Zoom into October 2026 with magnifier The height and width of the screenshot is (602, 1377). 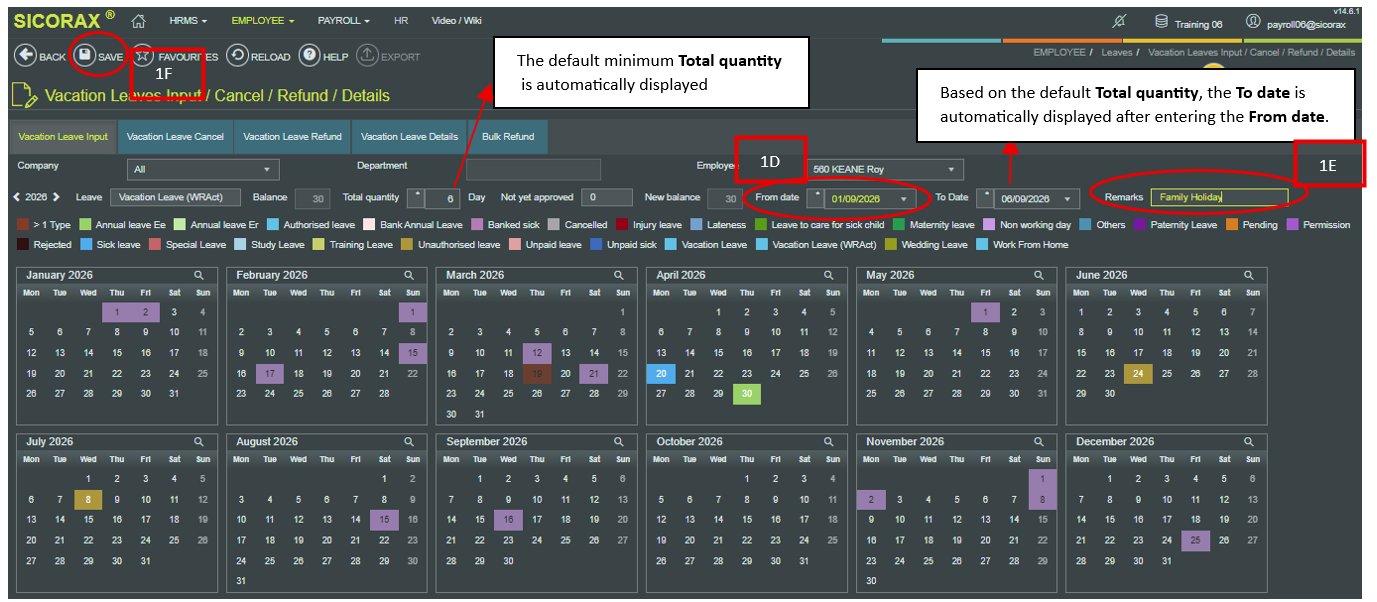pyautogui.click(x=828, y=442)
